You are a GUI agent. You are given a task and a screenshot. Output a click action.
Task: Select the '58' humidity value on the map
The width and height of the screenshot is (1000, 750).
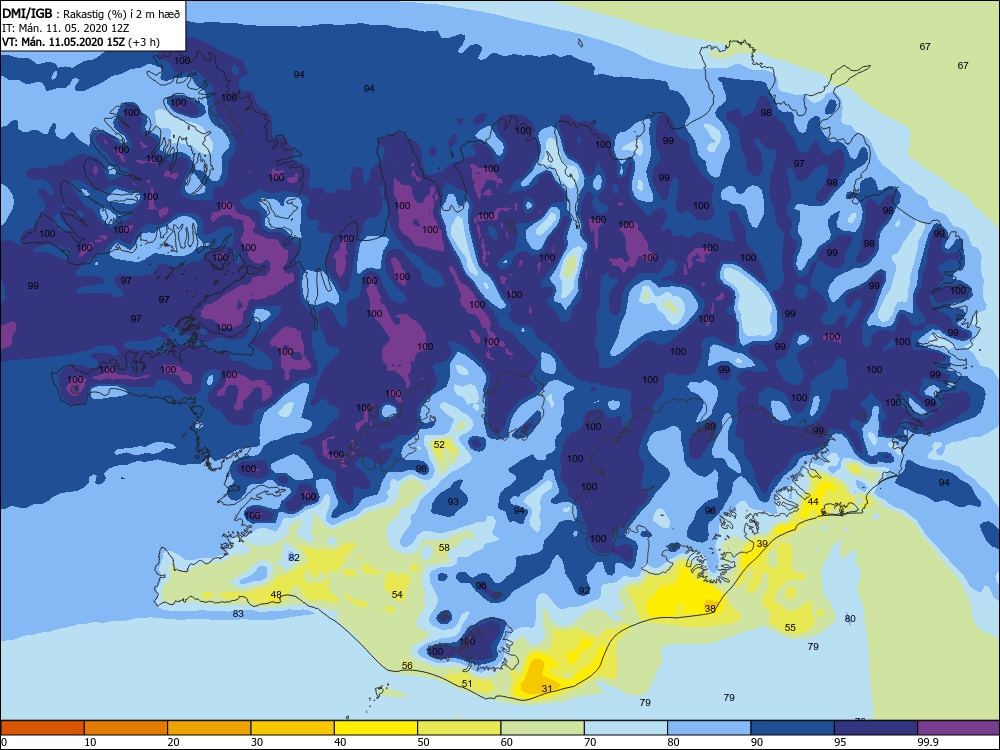[x=444, y=547]
